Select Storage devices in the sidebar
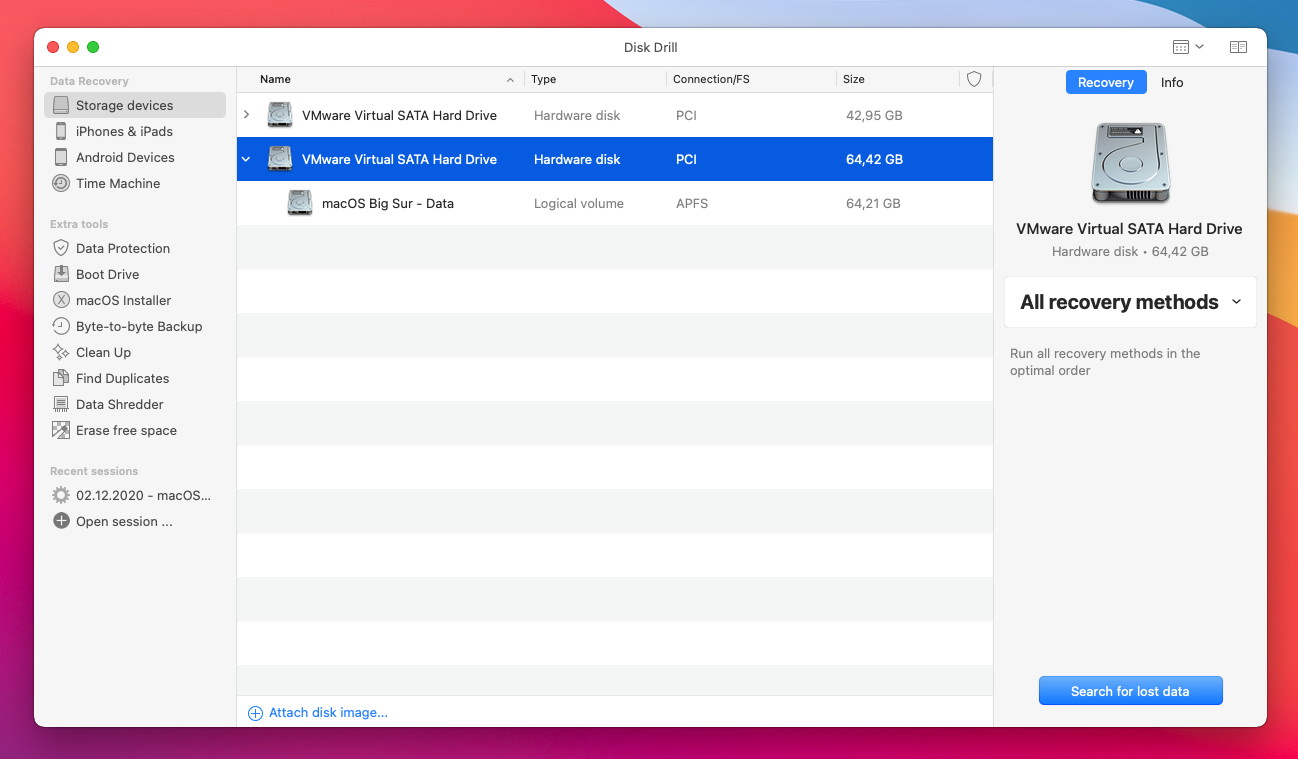Image resolution: width=1298 pixels, height=759 pixels. coord(135,105)
